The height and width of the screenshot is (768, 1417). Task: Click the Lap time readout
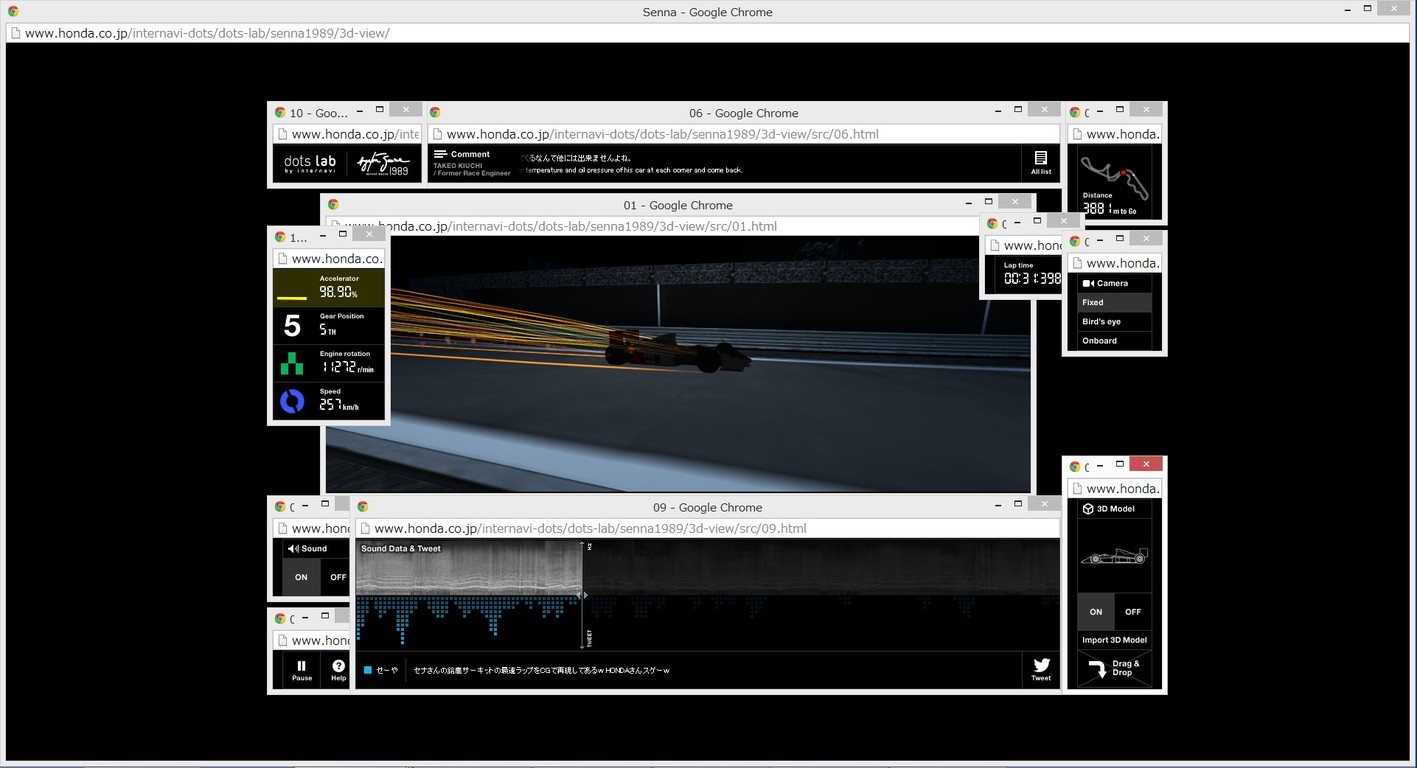click(1032, 278)
